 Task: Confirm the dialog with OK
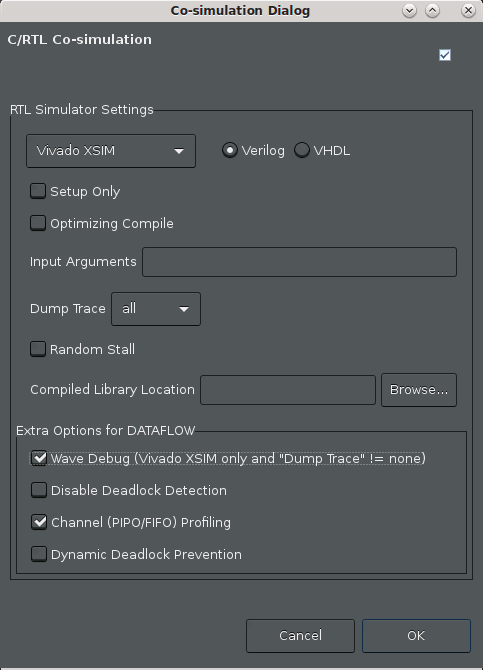coord(416,636)
